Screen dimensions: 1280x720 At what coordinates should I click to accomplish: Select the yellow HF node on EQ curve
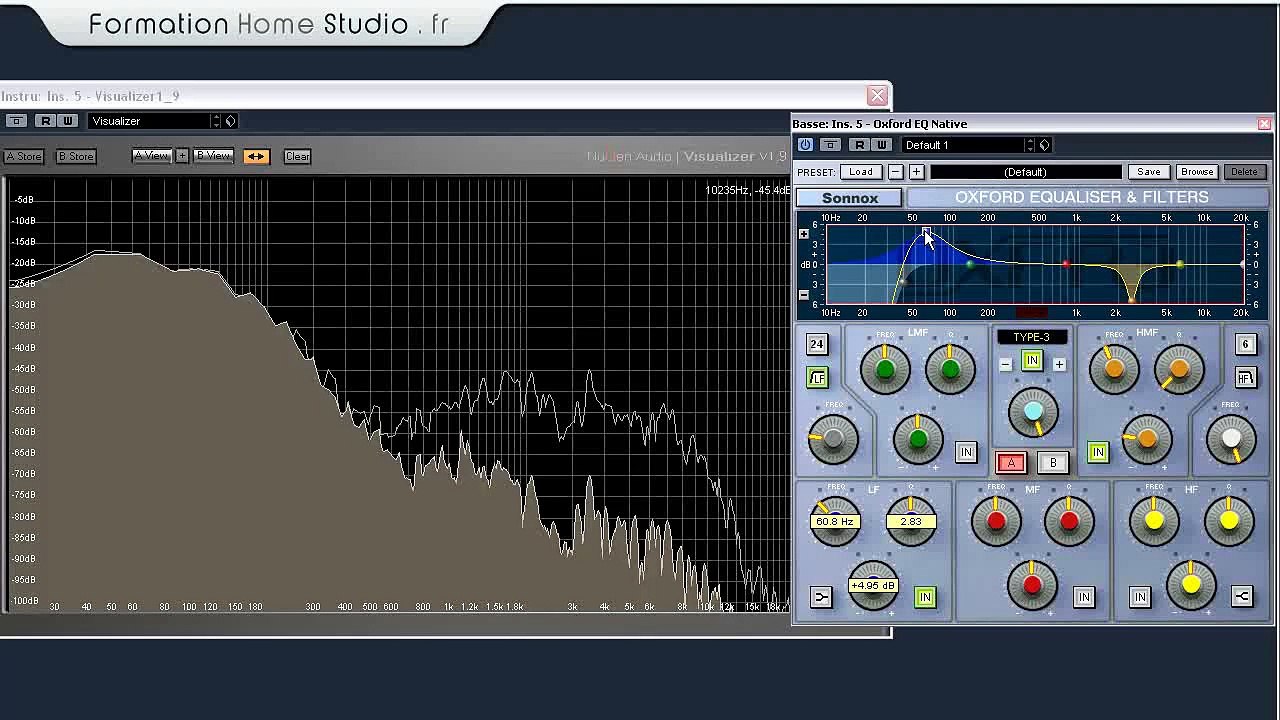coord(1180,264)
